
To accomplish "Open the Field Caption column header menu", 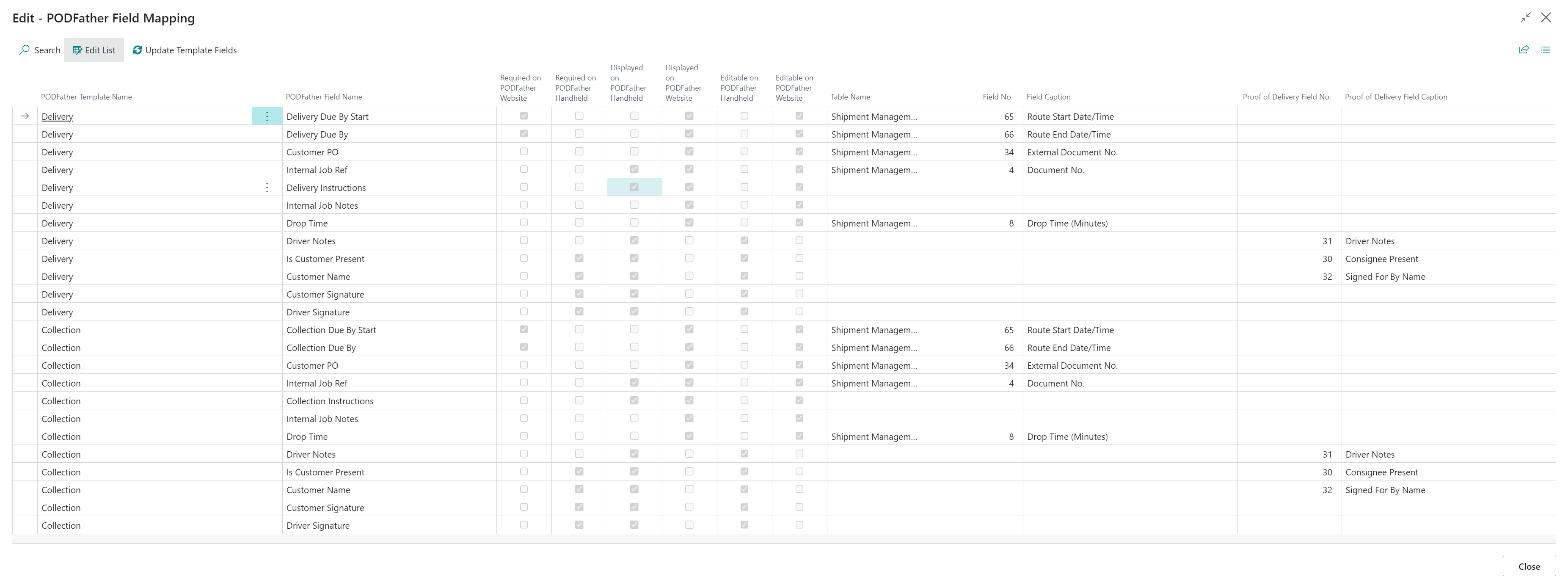I will [x=1048, y=97].
